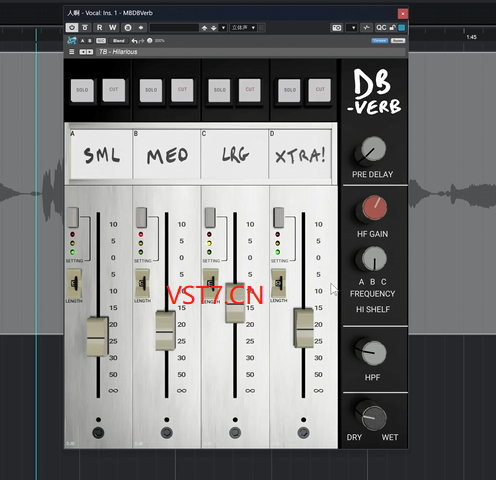The width and height of the screenshot is (496, 480).
Task: Click channel D setting selector button
Action: [279, 217]
